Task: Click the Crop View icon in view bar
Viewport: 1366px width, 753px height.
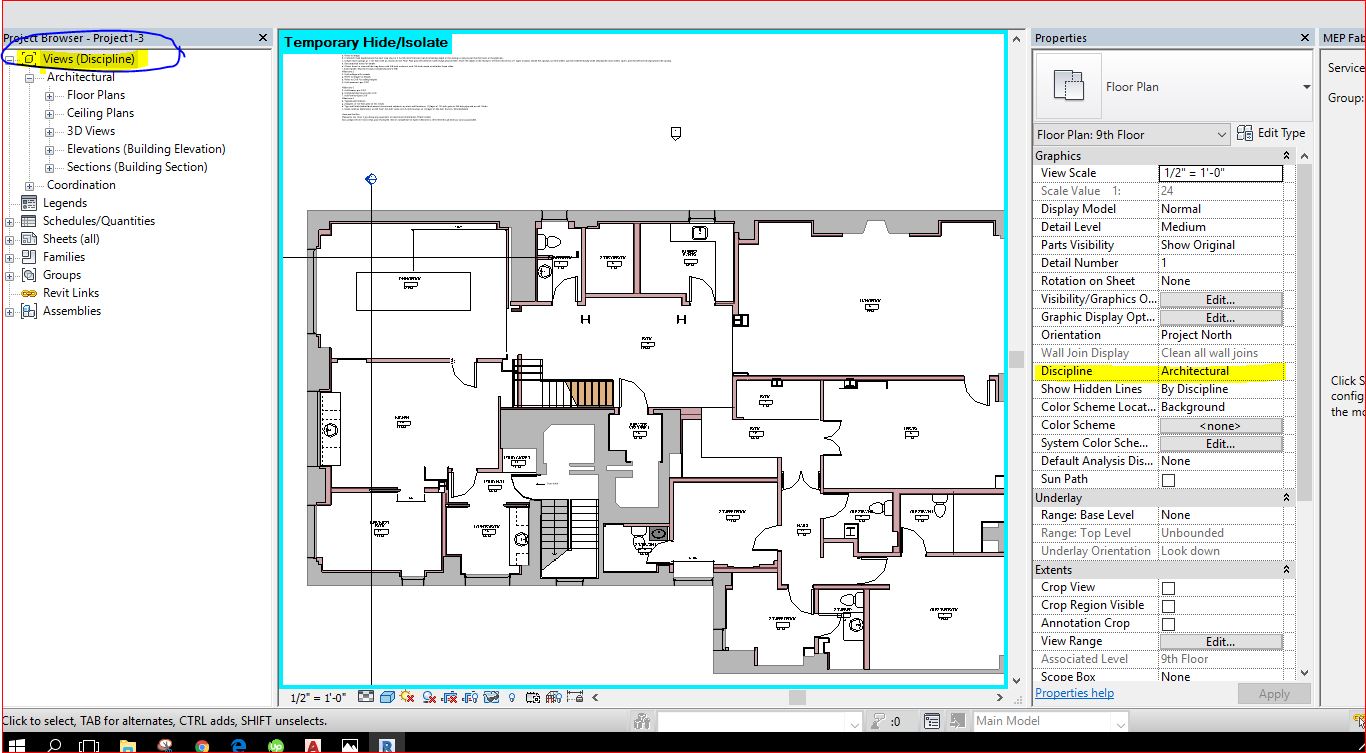Action: 448,697
